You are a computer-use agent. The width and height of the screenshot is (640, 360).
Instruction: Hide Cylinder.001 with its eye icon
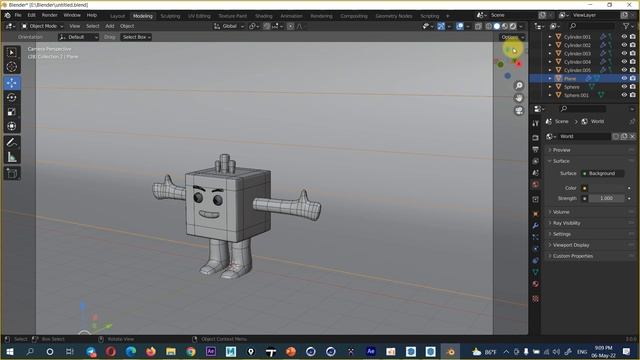[x=624, y=37]
